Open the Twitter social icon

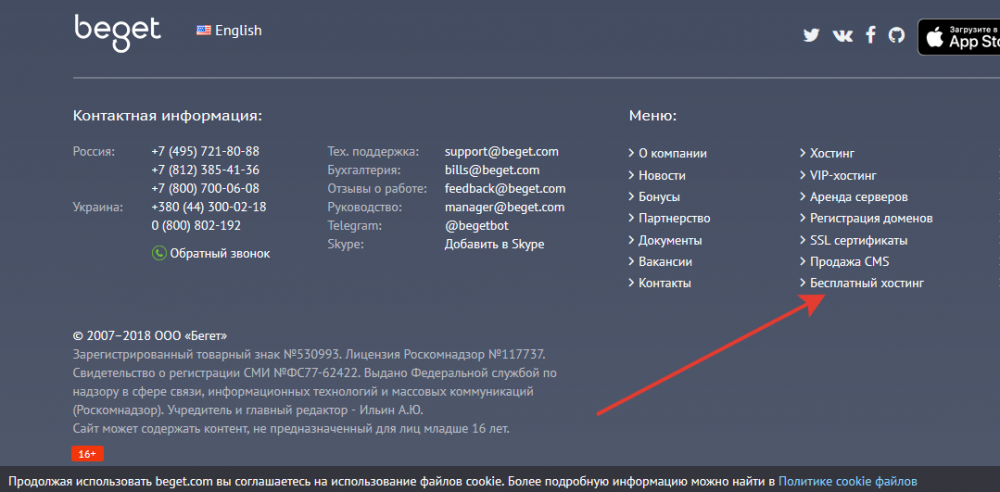pyautogui.click(x=811, y=35)
